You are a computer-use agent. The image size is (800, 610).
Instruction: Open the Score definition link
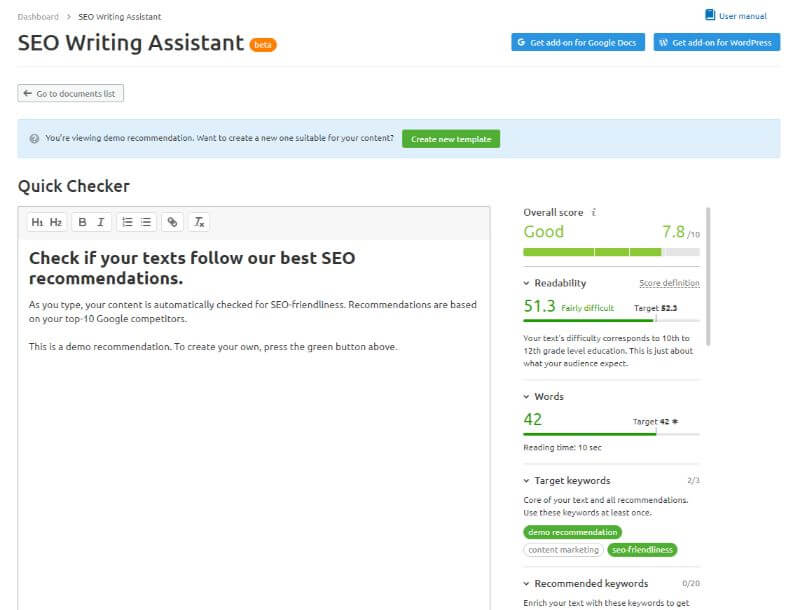pyautogui.click(x=670, y=283)
